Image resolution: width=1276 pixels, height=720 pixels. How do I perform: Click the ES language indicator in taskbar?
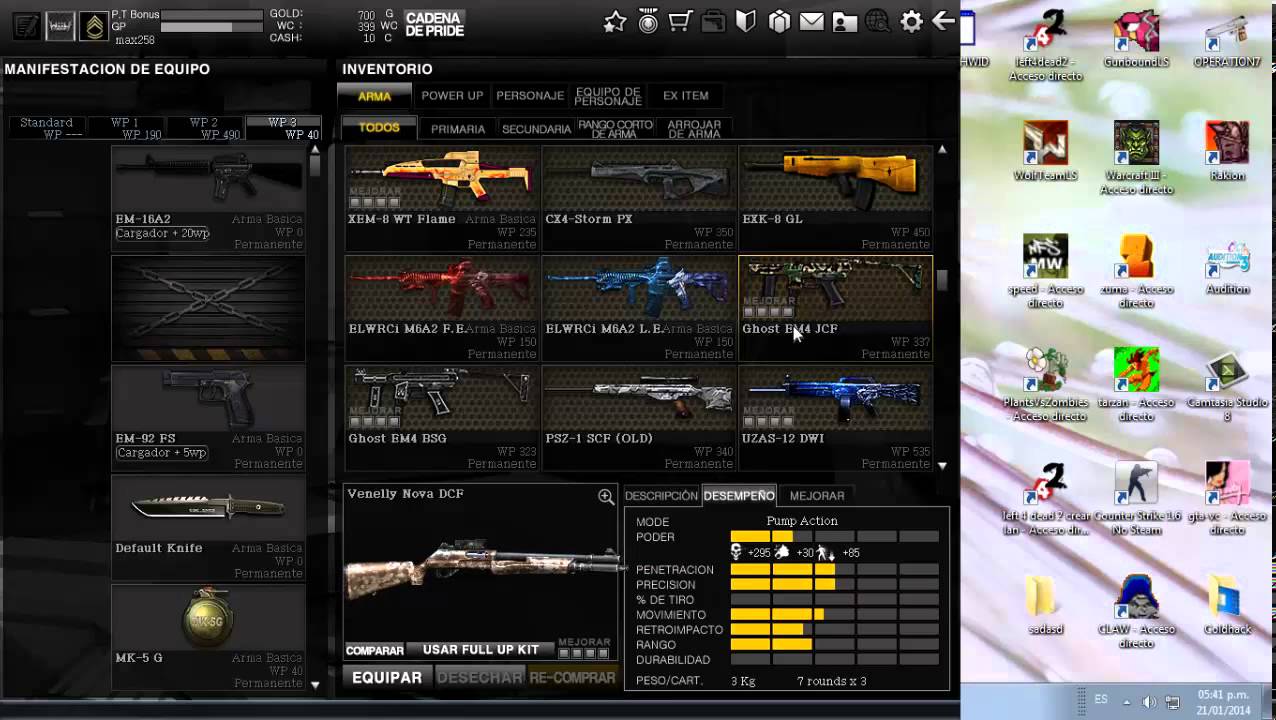[1101, 700]
